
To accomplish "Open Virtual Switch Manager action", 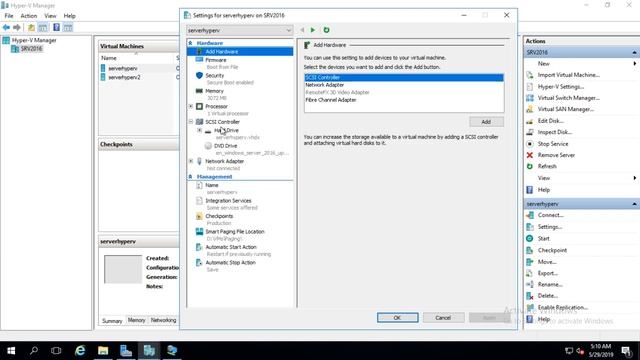I will pyautogui.click(x=568, y=98).
